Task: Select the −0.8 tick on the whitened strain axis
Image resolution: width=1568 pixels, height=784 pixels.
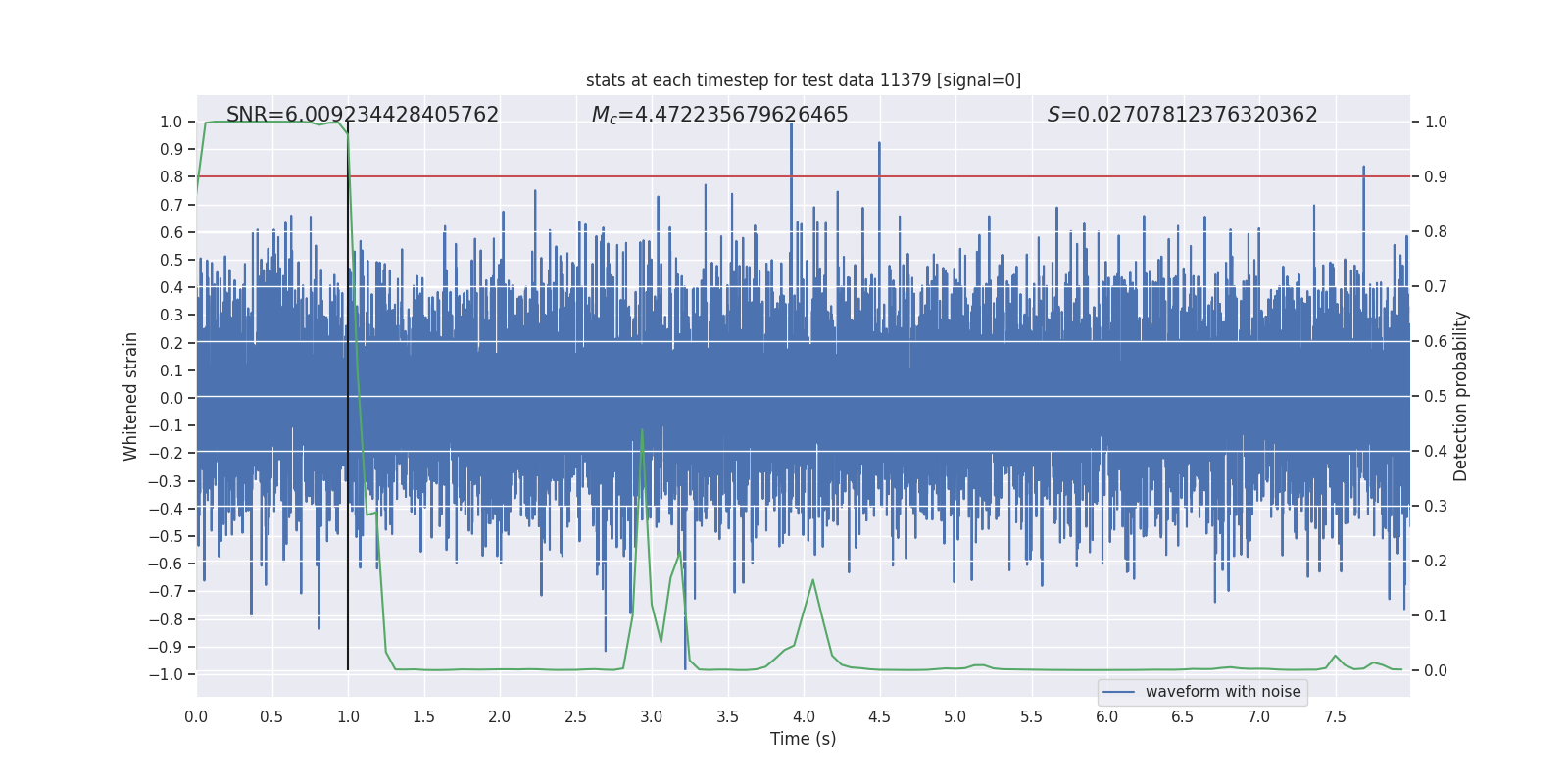Action: [166, 619]
